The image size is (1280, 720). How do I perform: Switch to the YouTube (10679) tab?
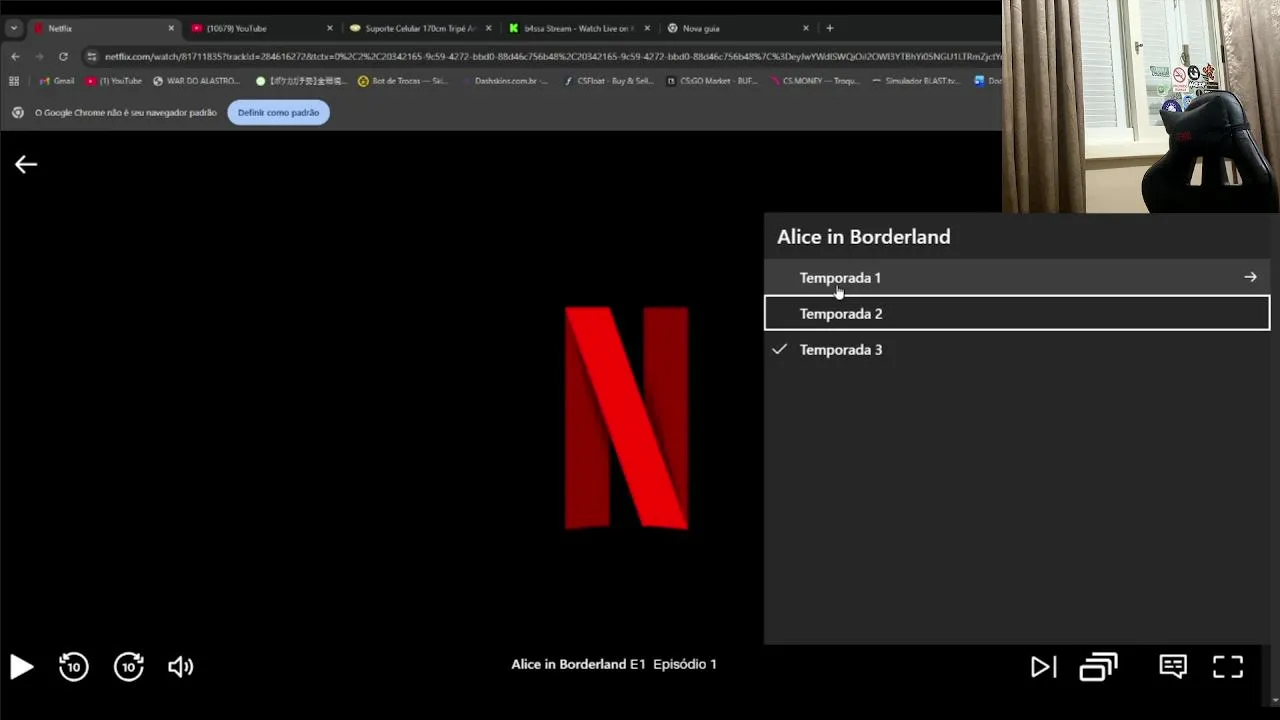click(260, 28)
